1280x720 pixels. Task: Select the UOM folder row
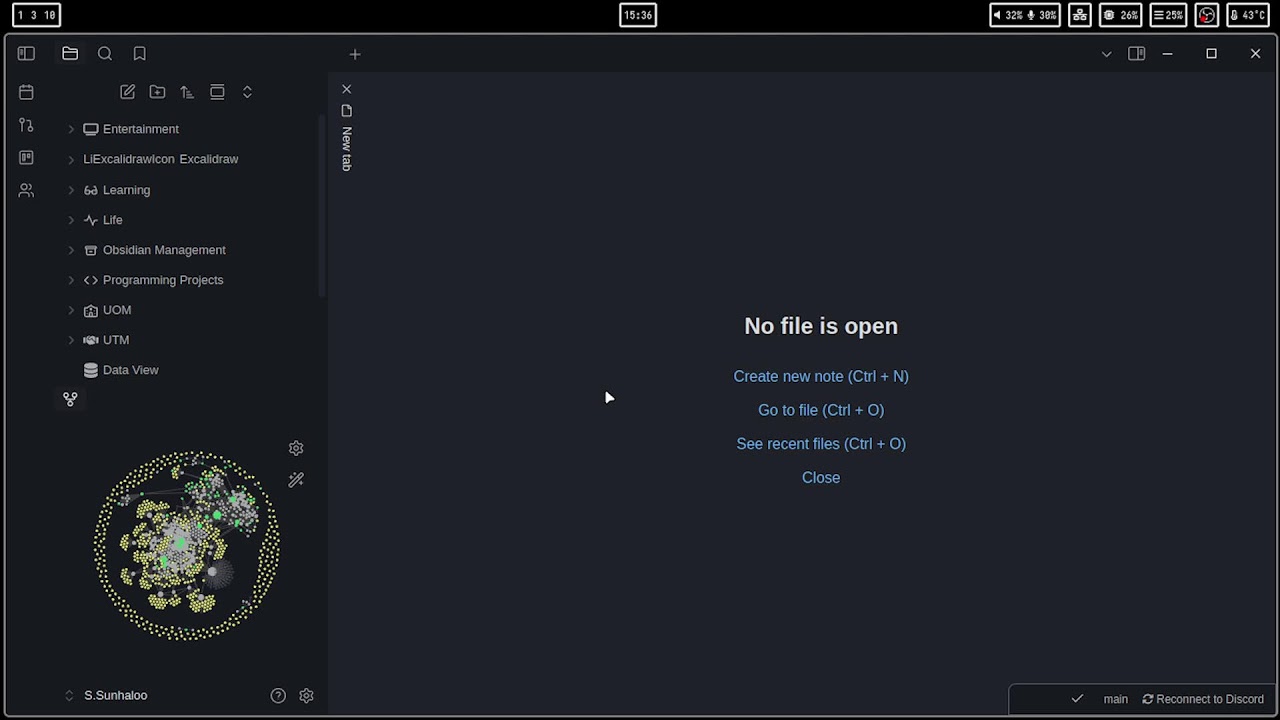click(x=187, y=310)
